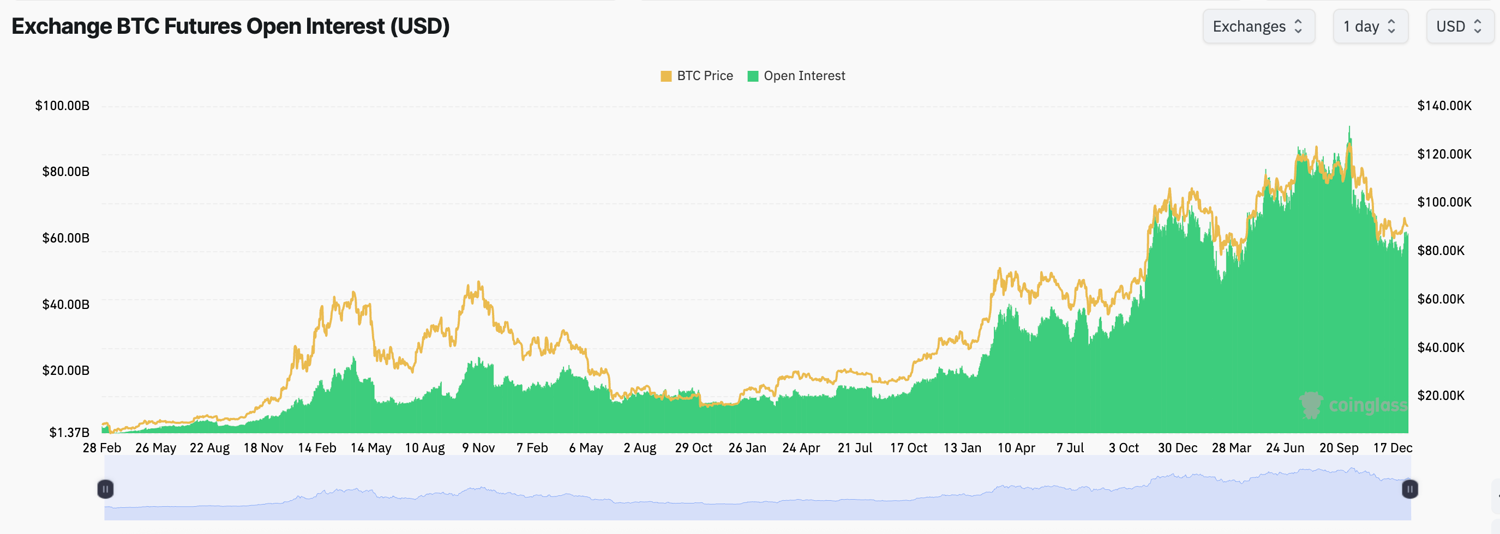Click the 9 Nov date axis label
The width and height of the screenshot is (1500, 534).
click(x=478, y=448)
